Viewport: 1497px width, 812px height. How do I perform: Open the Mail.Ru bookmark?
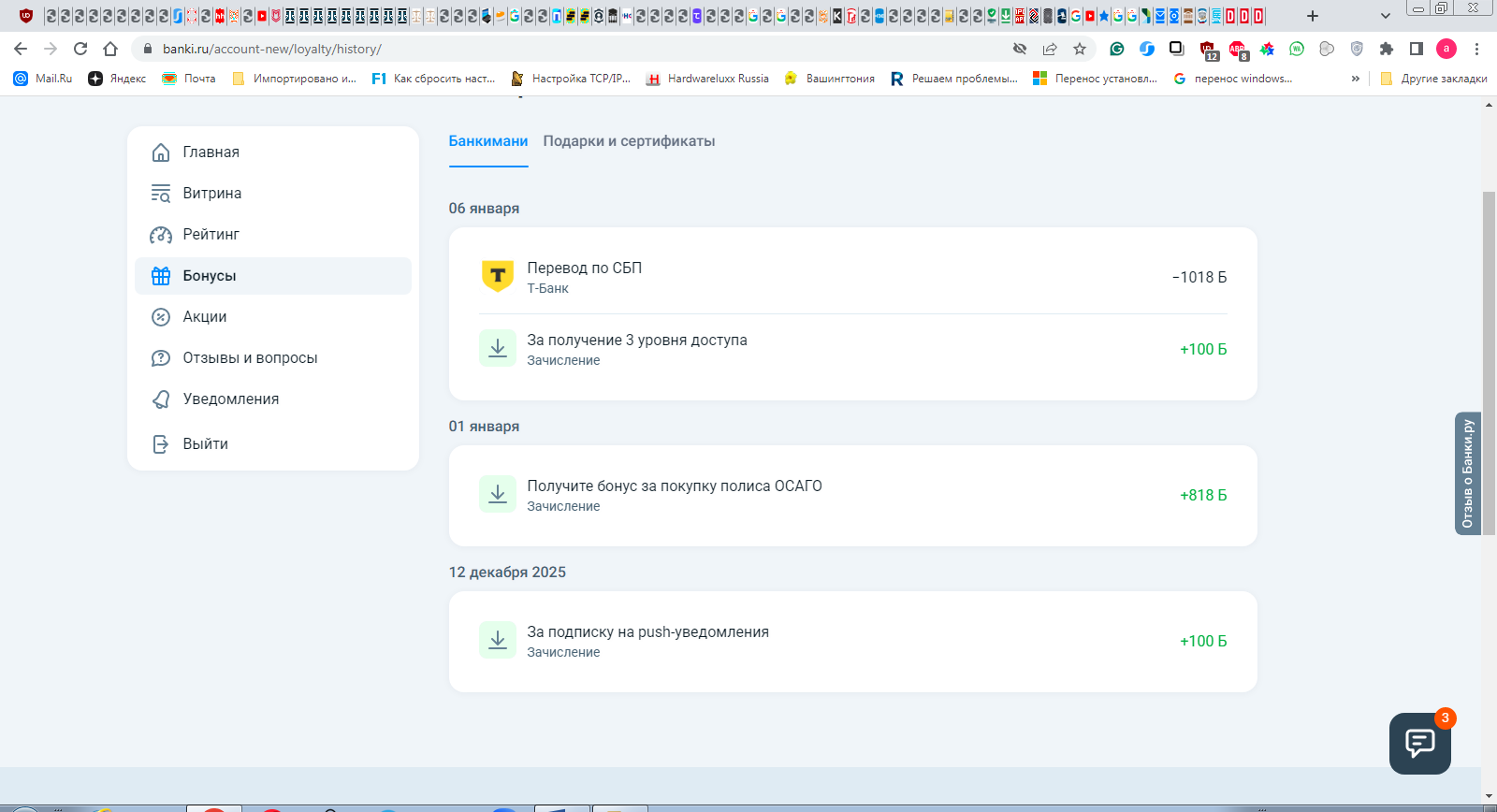click(43, 79)
